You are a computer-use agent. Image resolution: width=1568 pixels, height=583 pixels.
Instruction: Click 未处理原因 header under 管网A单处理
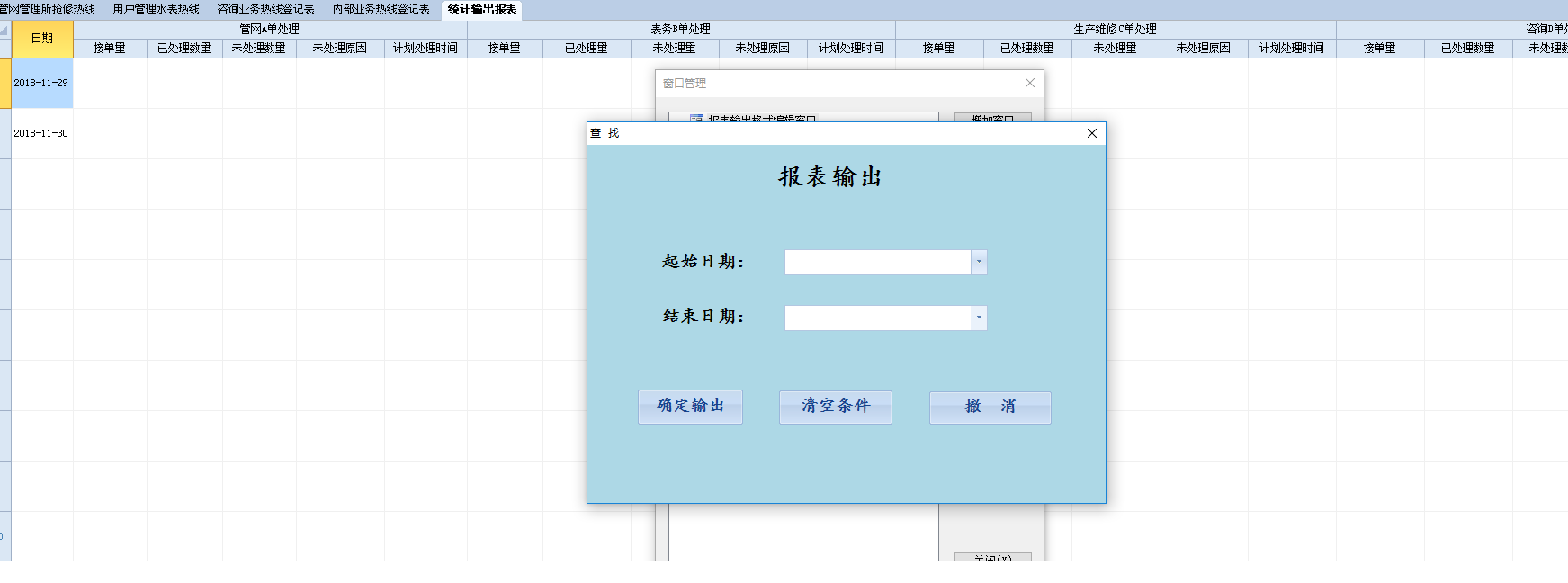pyautogui.click(x=340, y=49)
